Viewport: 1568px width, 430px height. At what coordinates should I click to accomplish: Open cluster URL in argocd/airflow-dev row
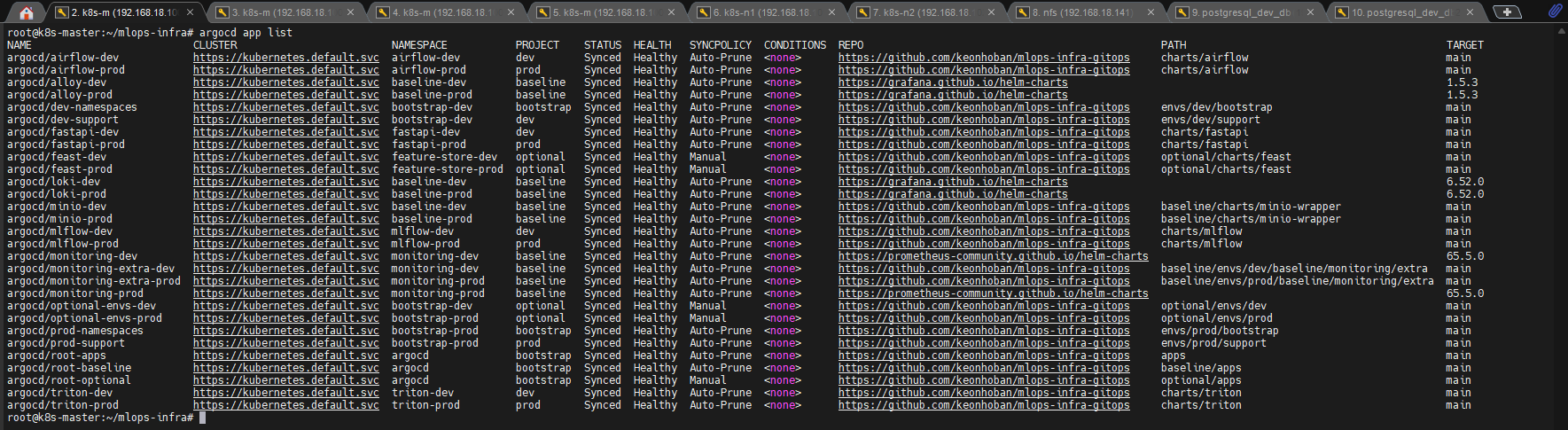coord(285,58)
